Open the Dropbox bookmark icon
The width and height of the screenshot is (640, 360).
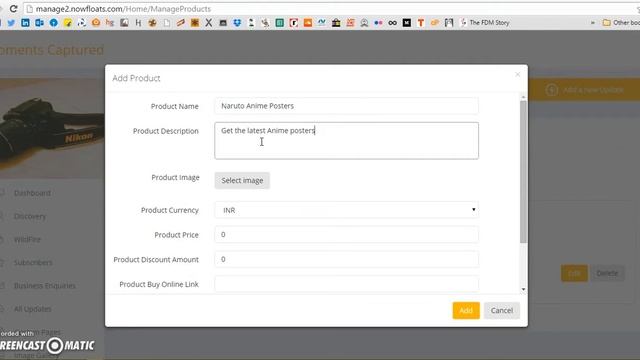(237, 23)
